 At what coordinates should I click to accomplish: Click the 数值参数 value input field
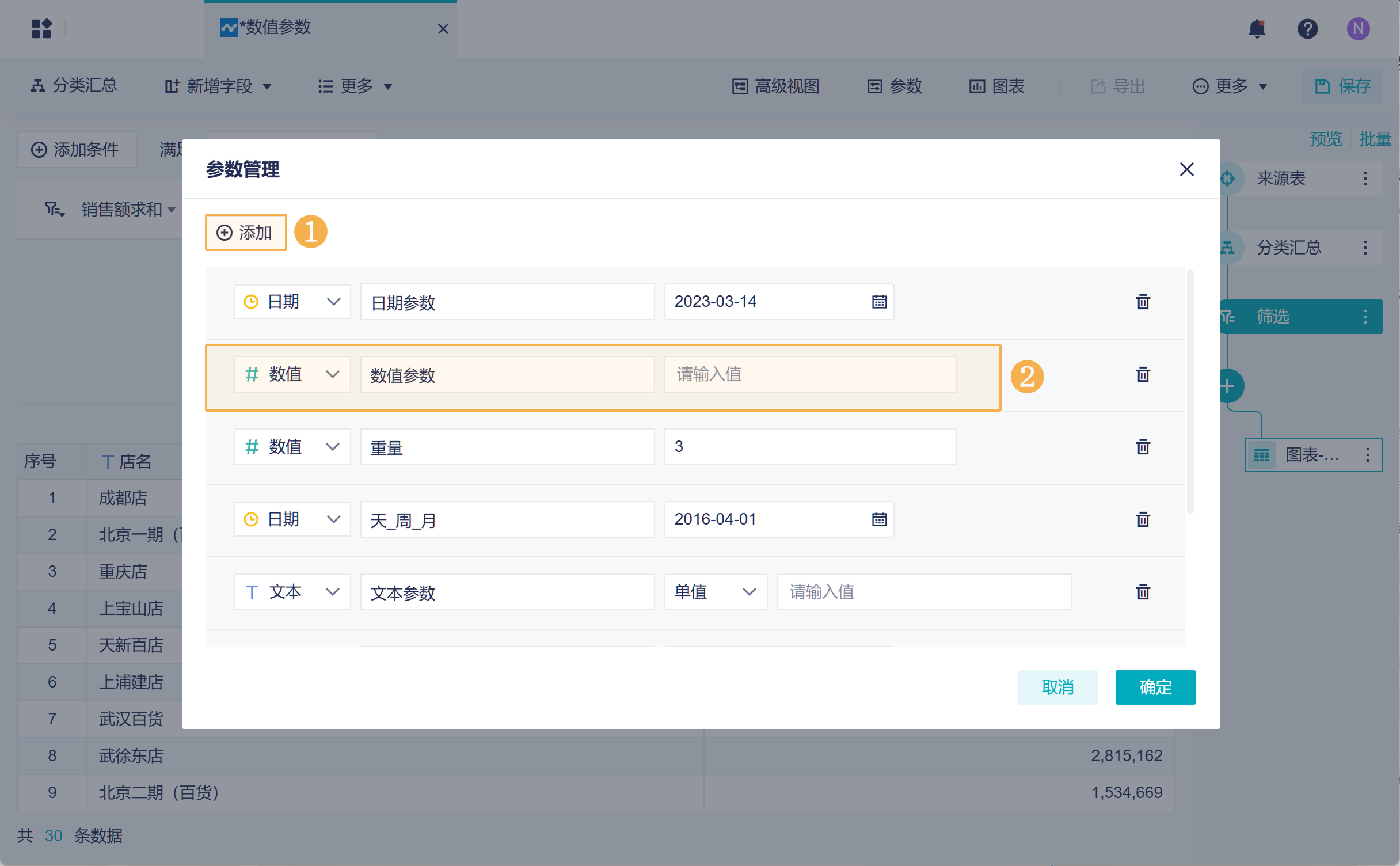coord(810,374)
